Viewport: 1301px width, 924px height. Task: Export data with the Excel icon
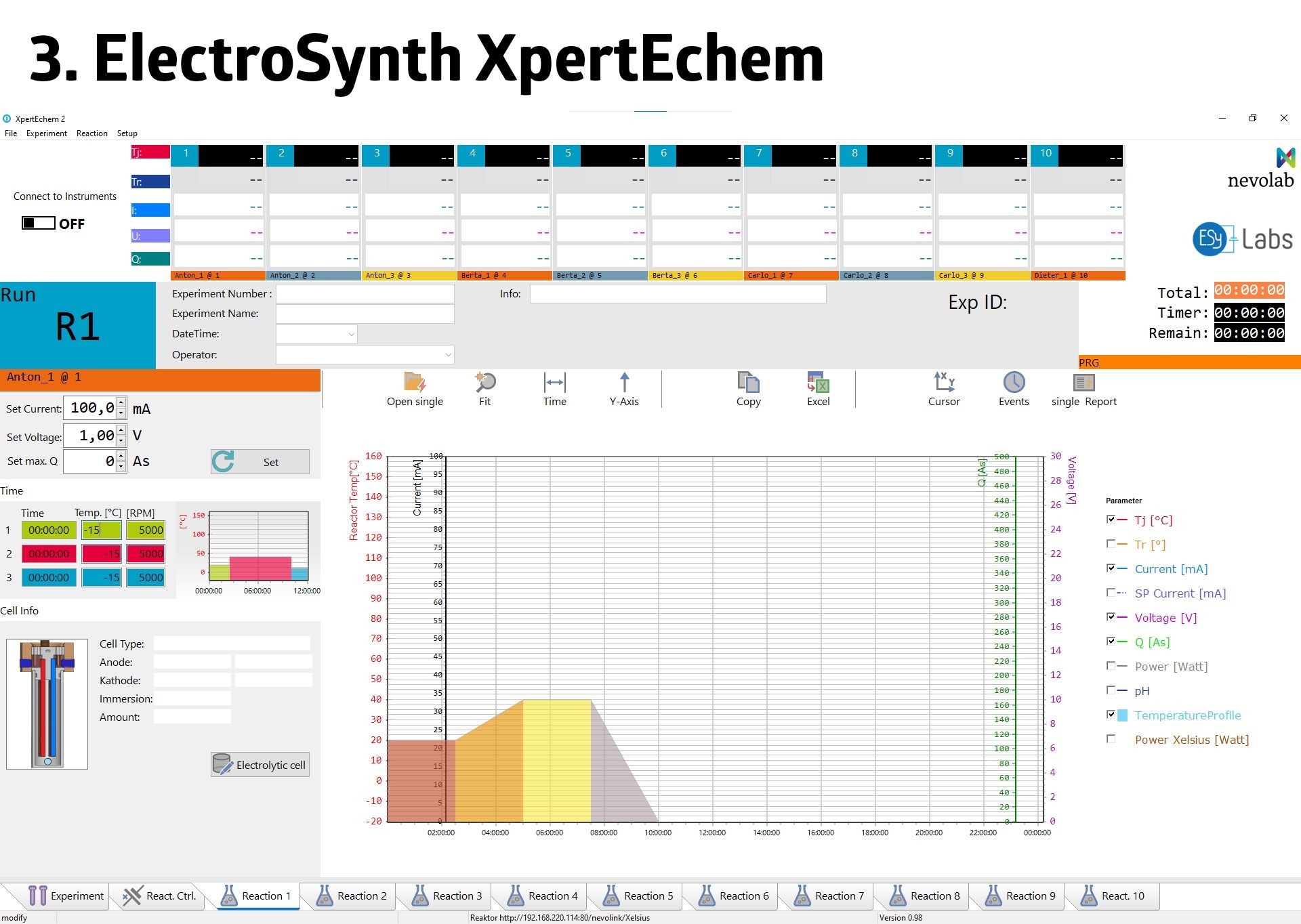pyautogui.click(x=818, y=382)
